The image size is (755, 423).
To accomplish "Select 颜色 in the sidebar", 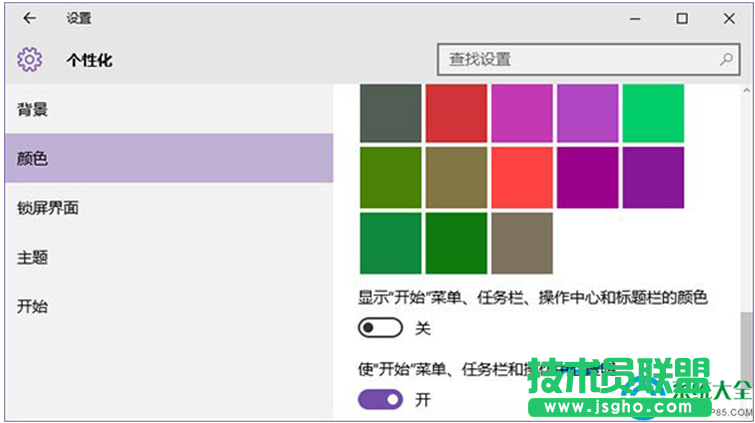I will [33, 158].
